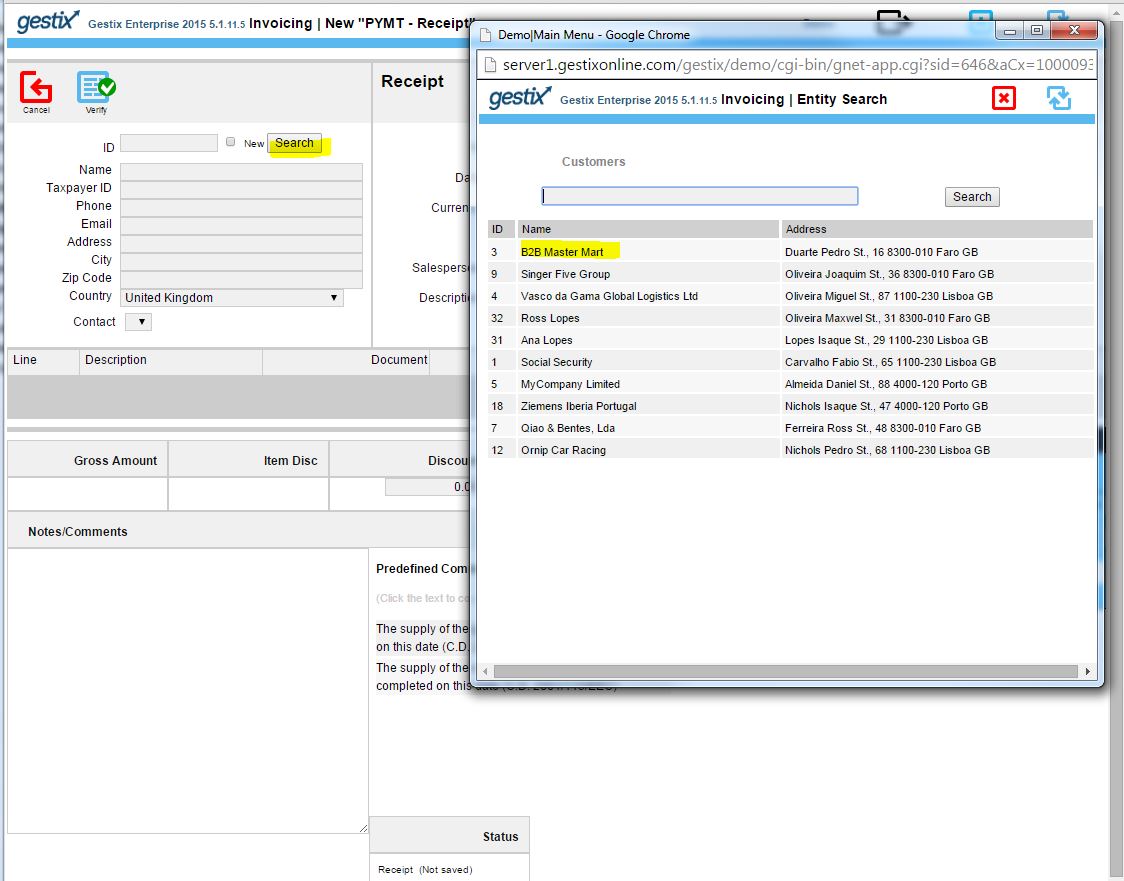1124x881 pixels.
Task: Select customer Ross Lopes
Action: pyautogui.click(x=550, y=318)
